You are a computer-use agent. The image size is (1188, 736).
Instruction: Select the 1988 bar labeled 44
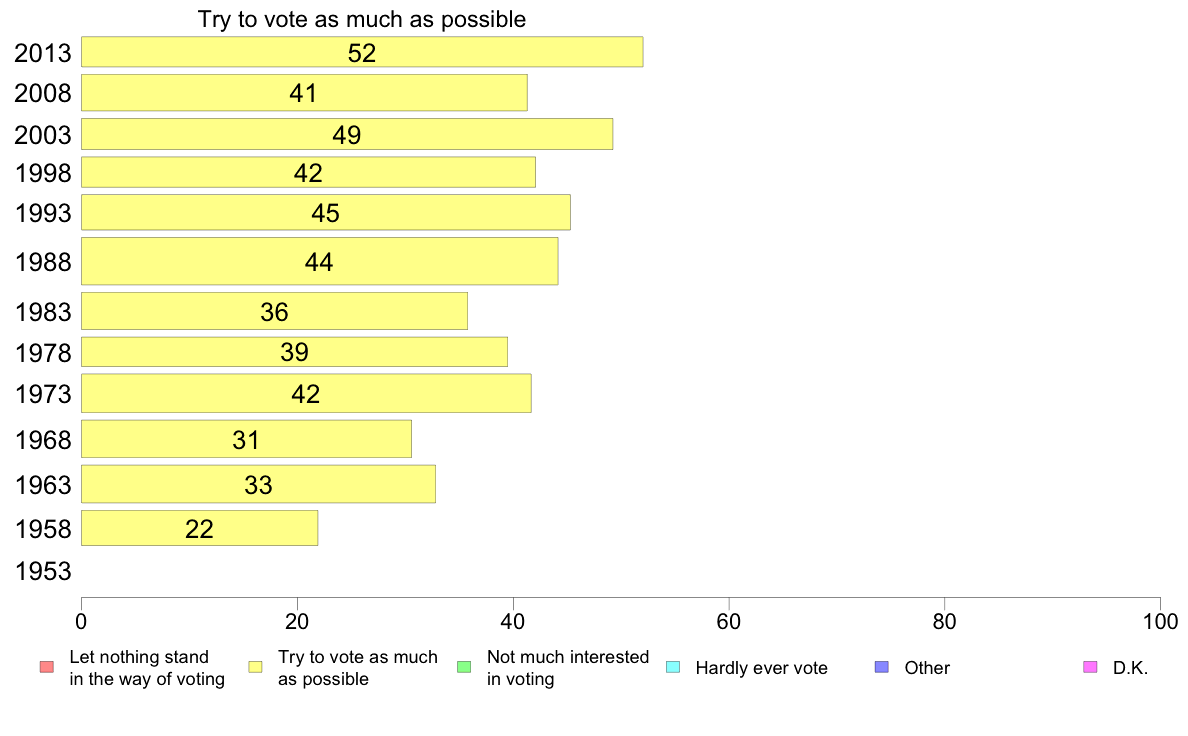point(320,262)
